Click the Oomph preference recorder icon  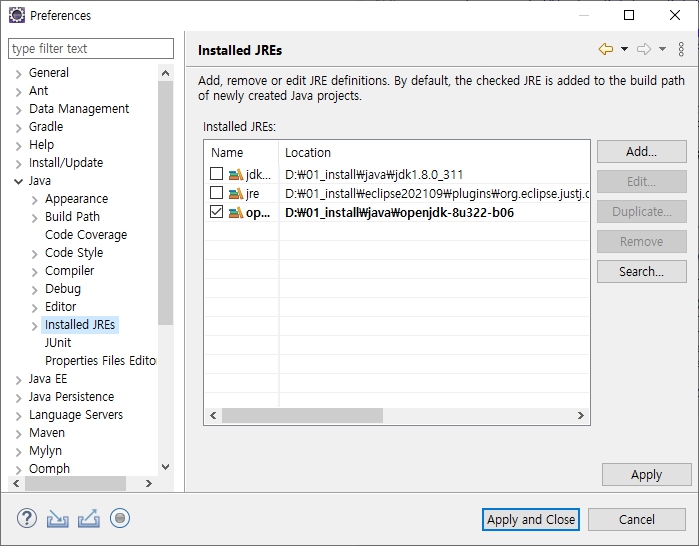click(x=119, y=518)
